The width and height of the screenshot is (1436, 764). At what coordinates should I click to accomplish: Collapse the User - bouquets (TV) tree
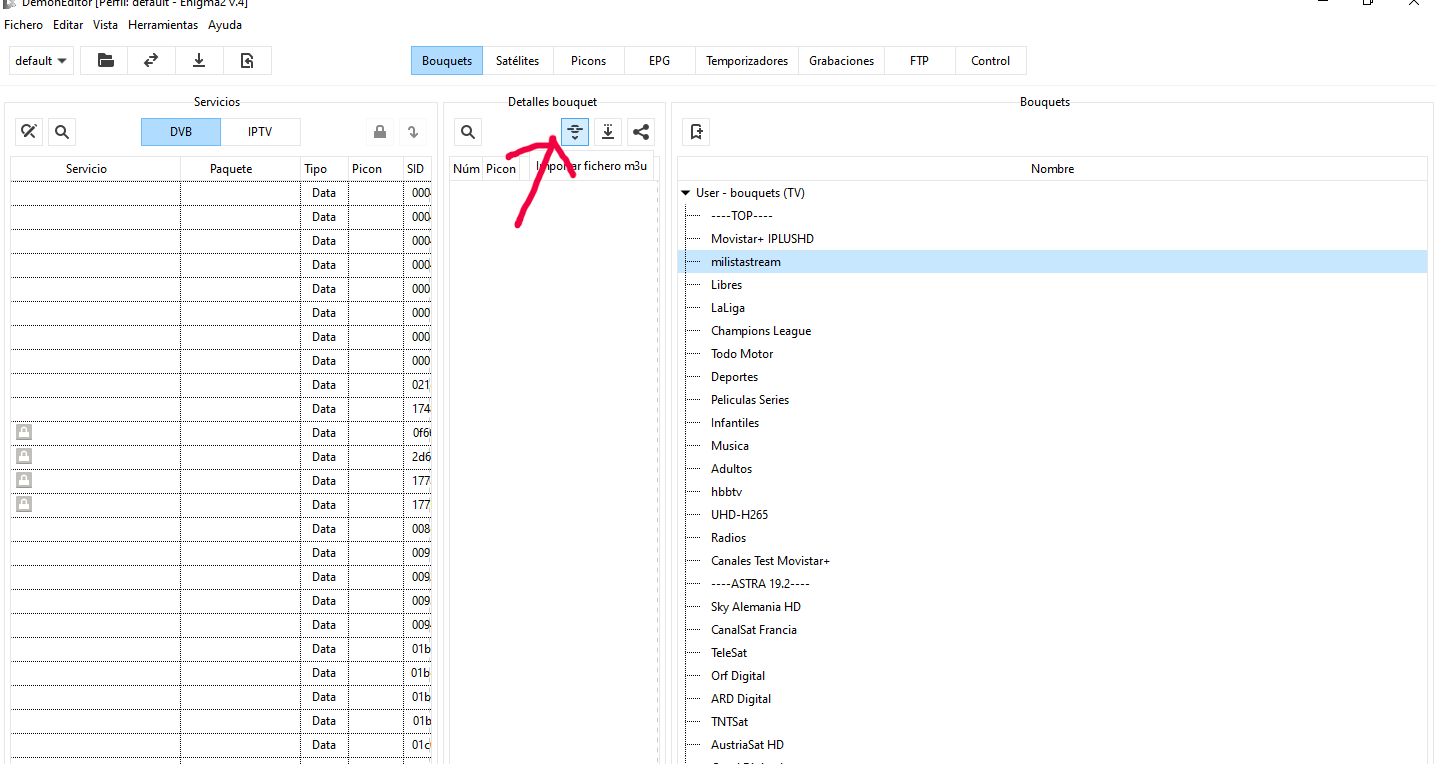685,193
